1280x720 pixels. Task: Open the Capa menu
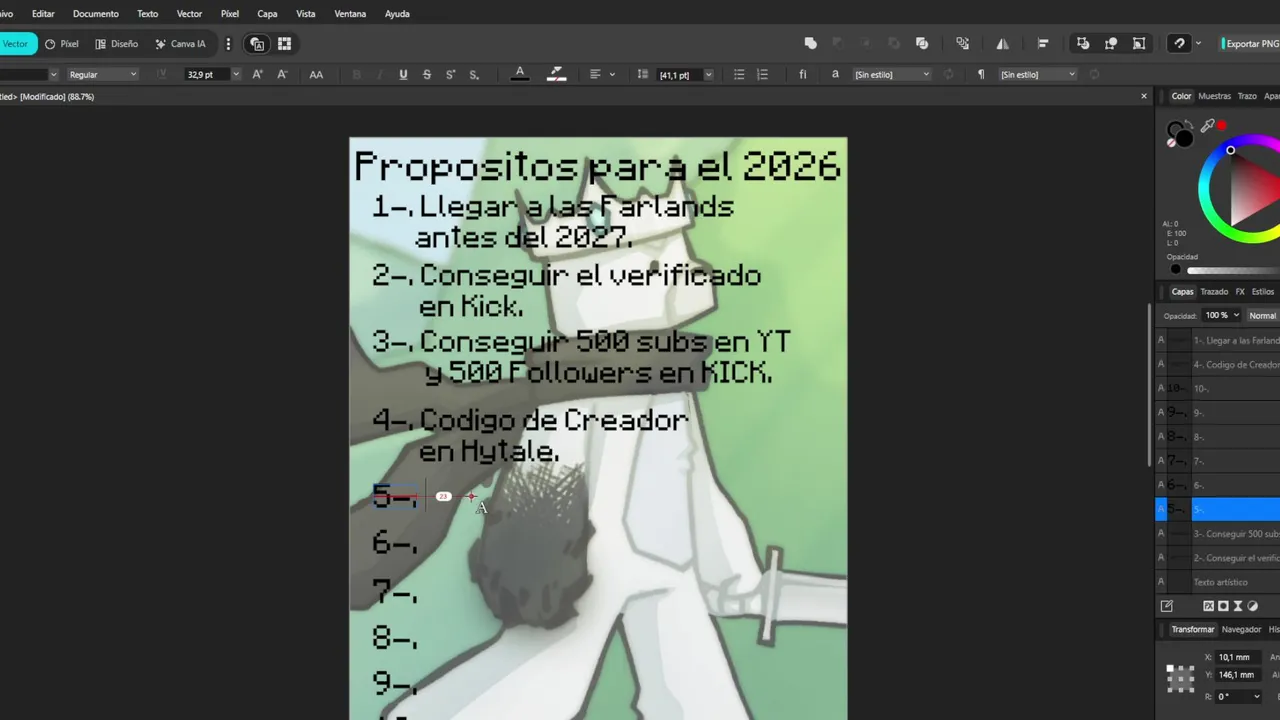click(x=267, y=14)
